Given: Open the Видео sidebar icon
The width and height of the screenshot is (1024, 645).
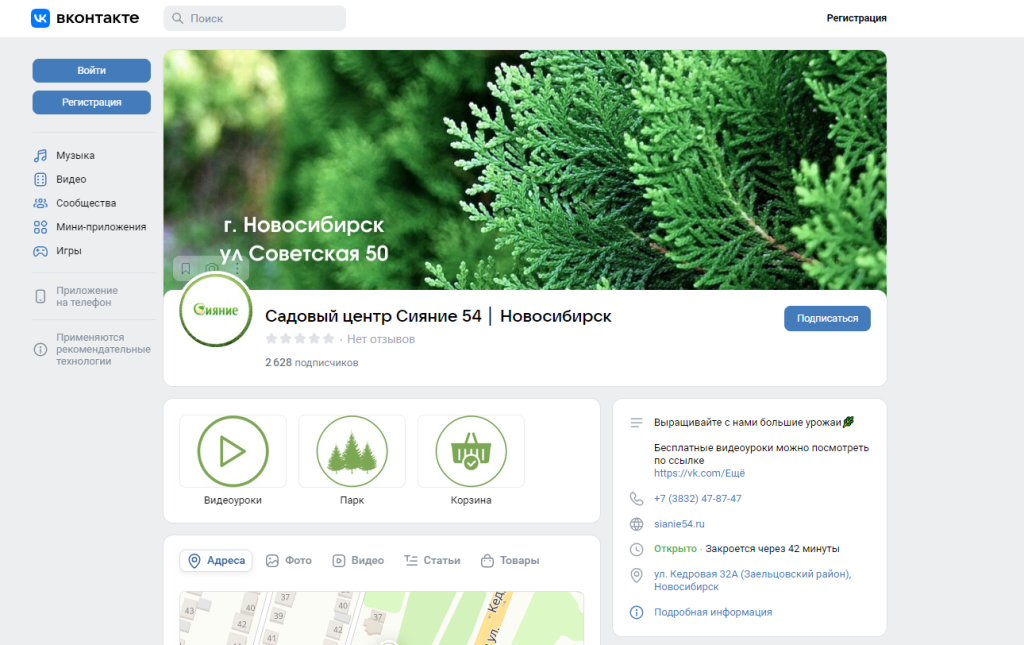Looking at the screenshot, I should [40, 180].
